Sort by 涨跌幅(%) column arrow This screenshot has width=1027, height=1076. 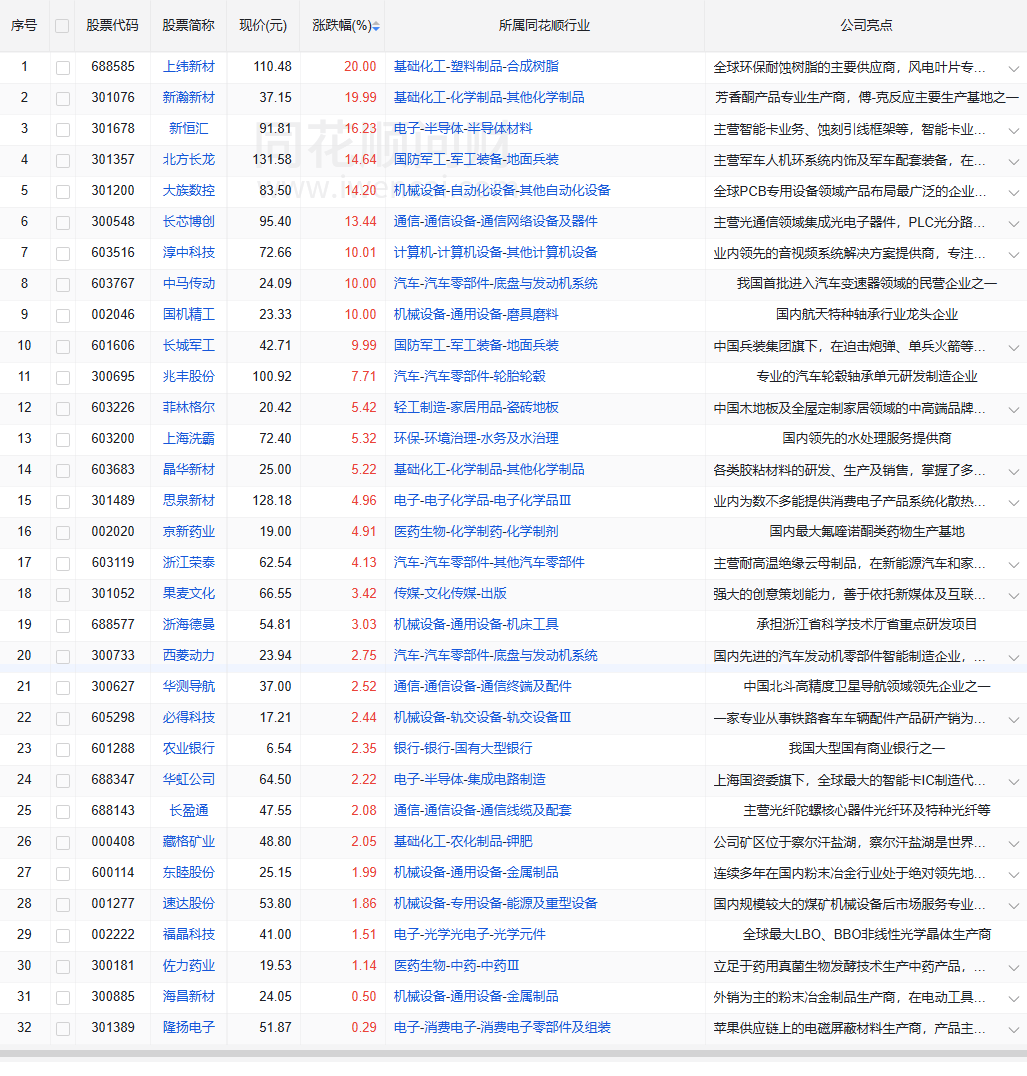tap(376, 27)
